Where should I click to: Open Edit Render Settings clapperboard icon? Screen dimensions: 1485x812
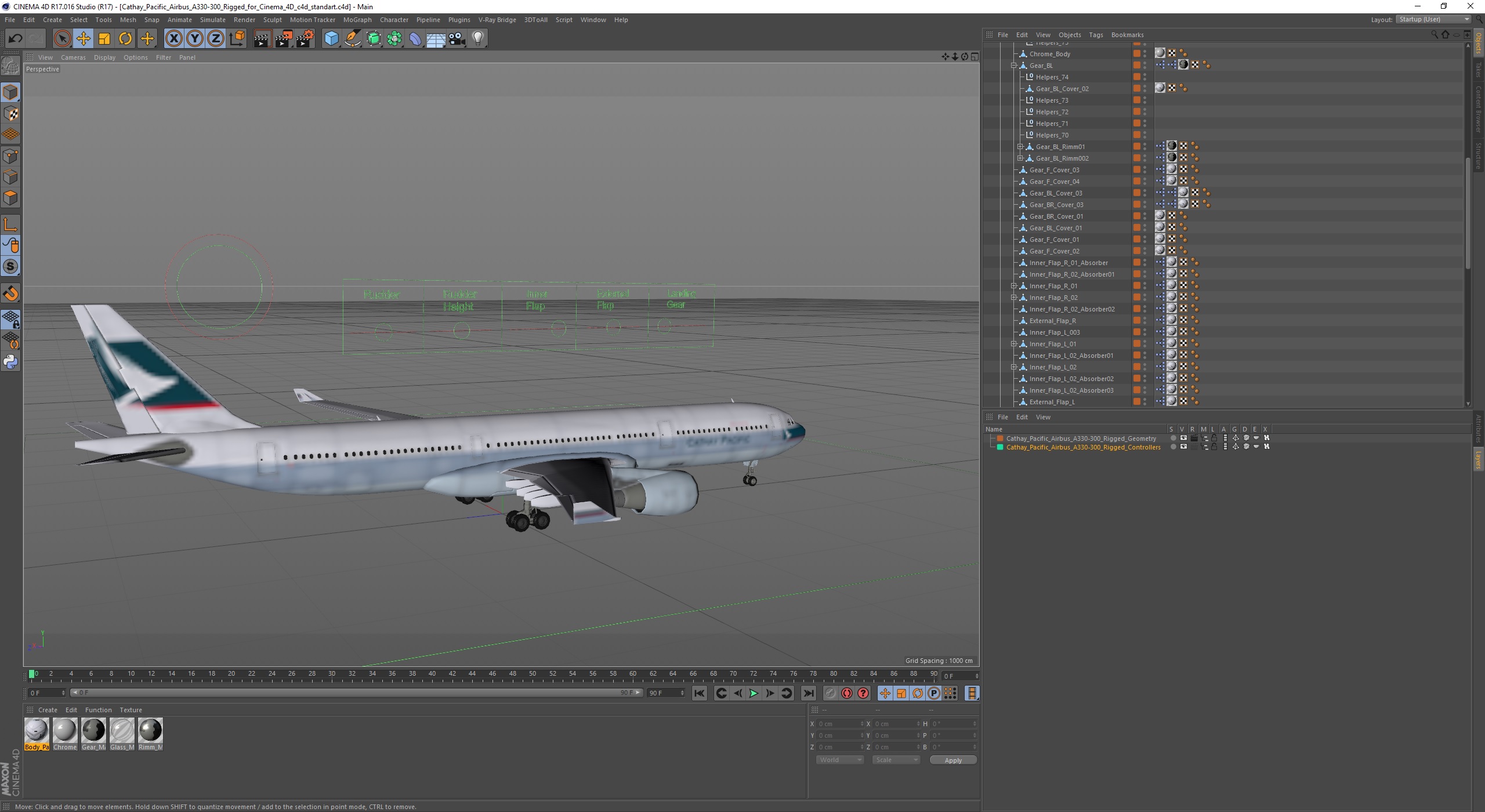[x=305, y=39]
